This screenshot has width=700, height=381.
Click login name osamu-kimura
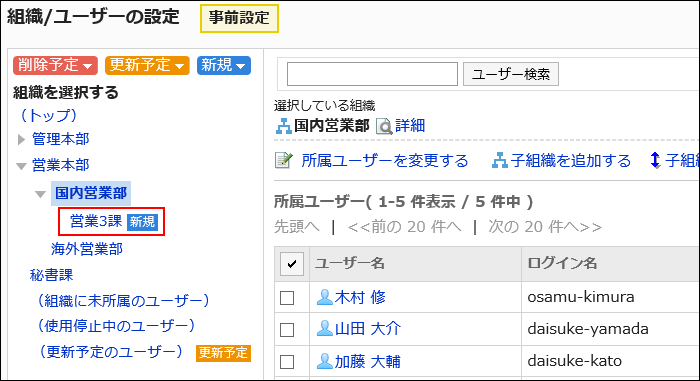(581, 297)
